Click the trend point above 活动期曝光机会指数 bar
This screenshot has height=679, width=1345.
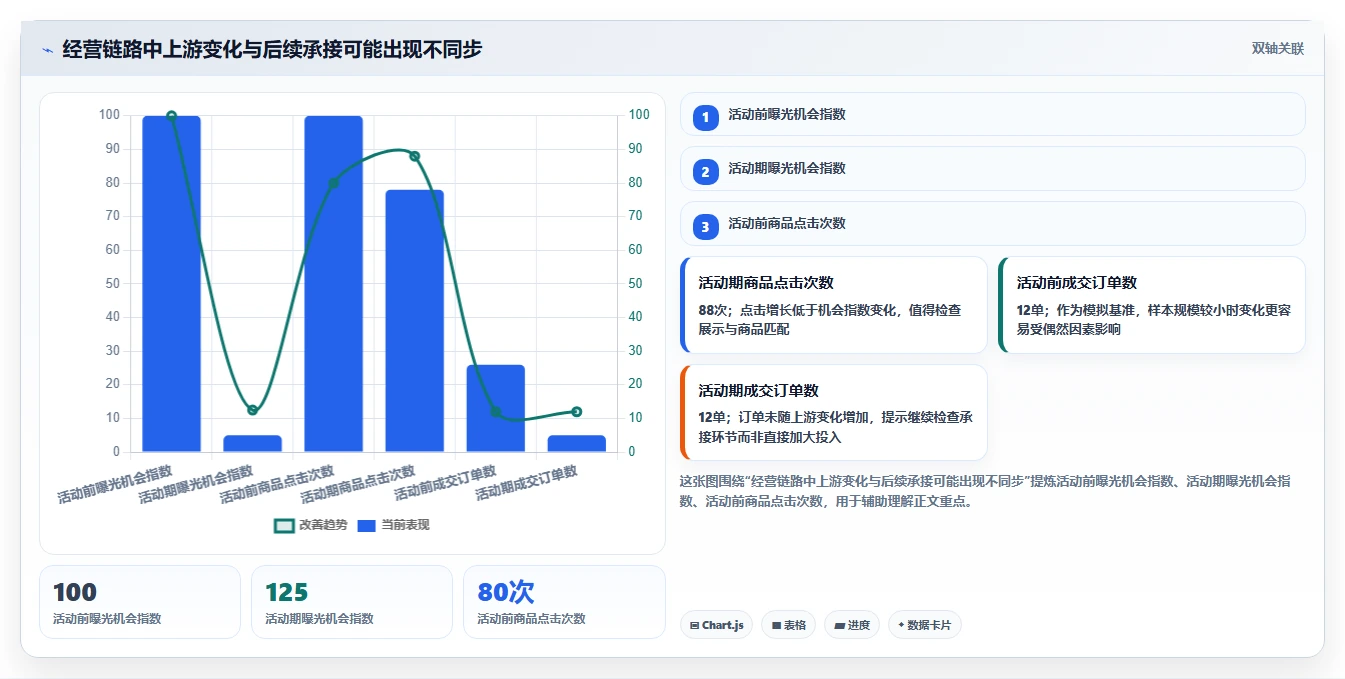tap(252, 410)
